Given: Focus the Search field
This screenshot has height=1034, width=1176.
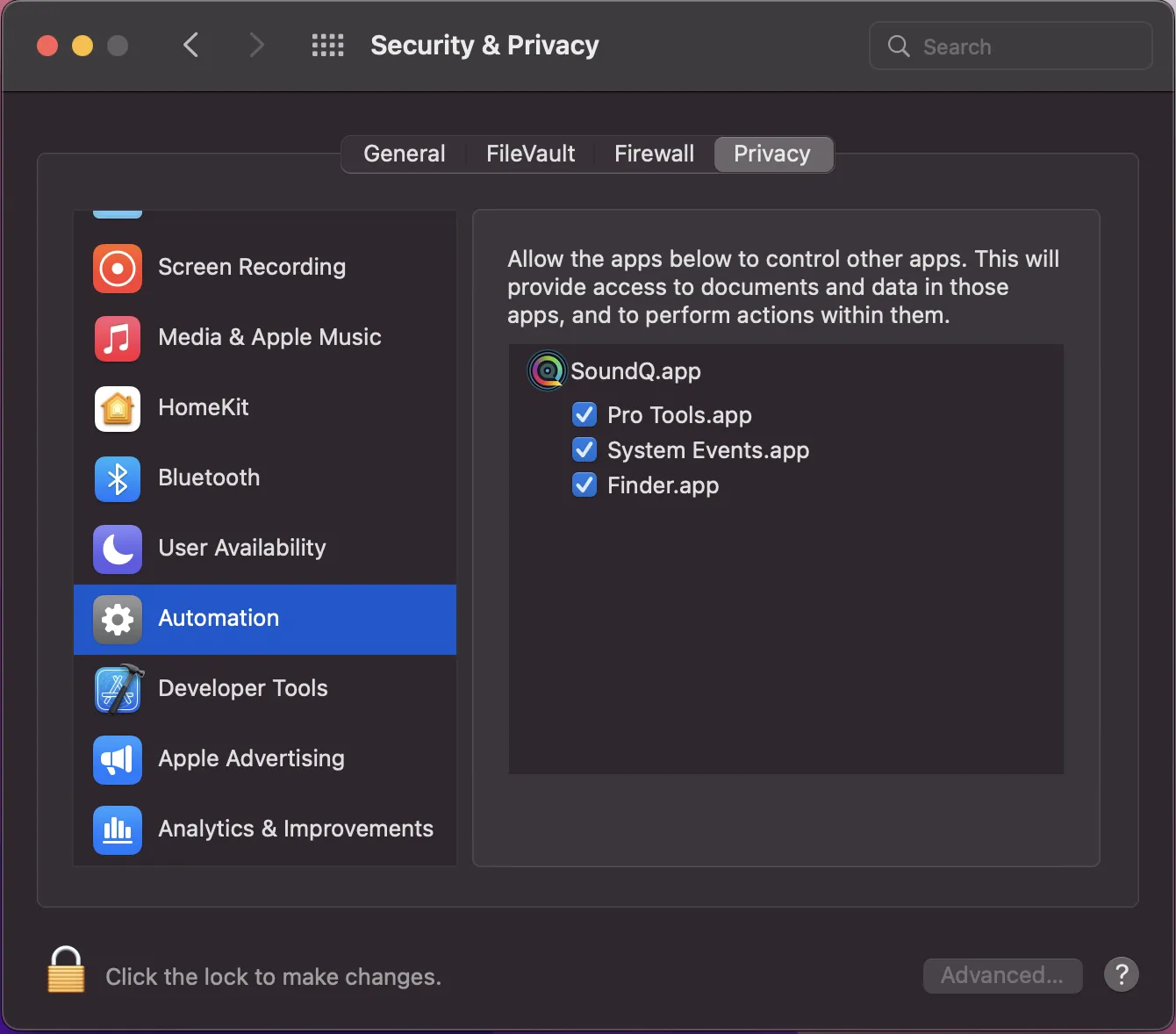Looking at the screenshot, I should point(1010,47).
